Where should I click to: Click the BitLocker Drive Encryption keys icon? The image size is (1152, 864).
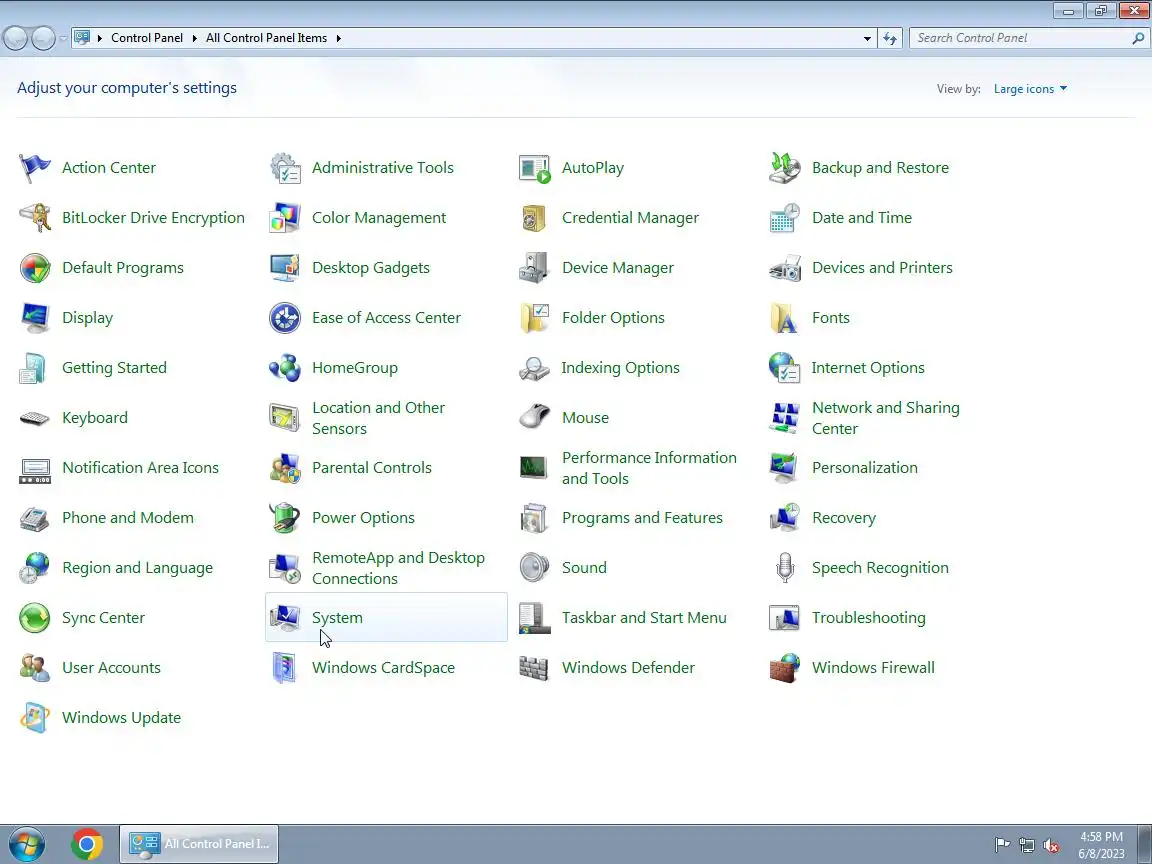tap(35, 218)
